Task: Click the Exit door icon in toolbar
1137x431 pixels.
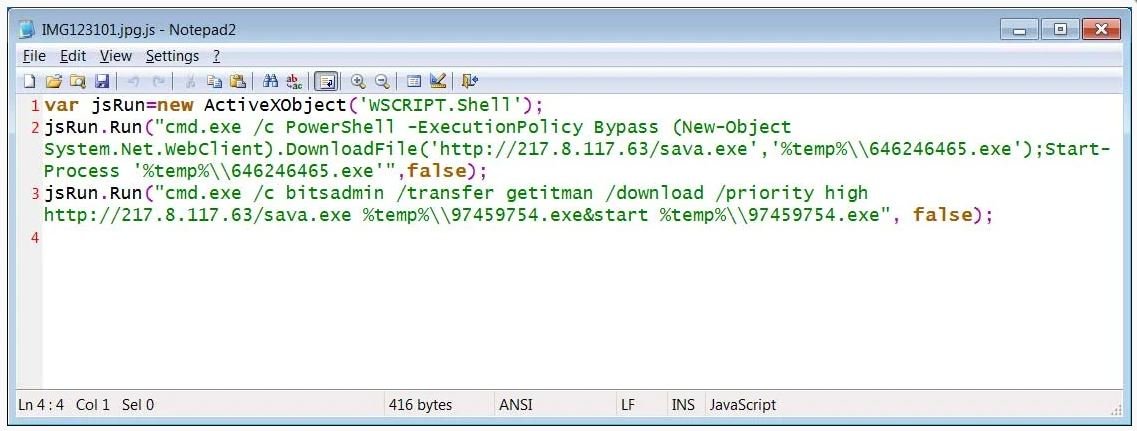Action: tap(469, 81)
